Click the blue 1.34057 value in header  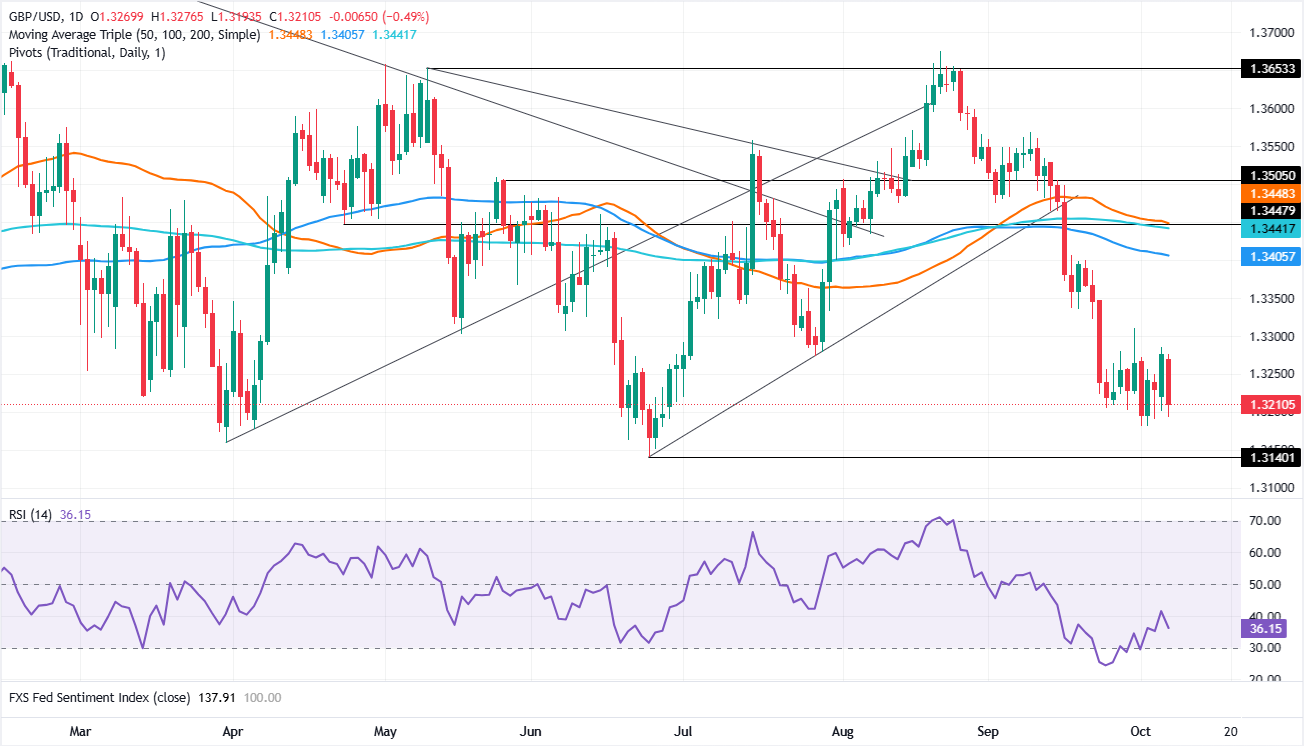pos(342,34)
